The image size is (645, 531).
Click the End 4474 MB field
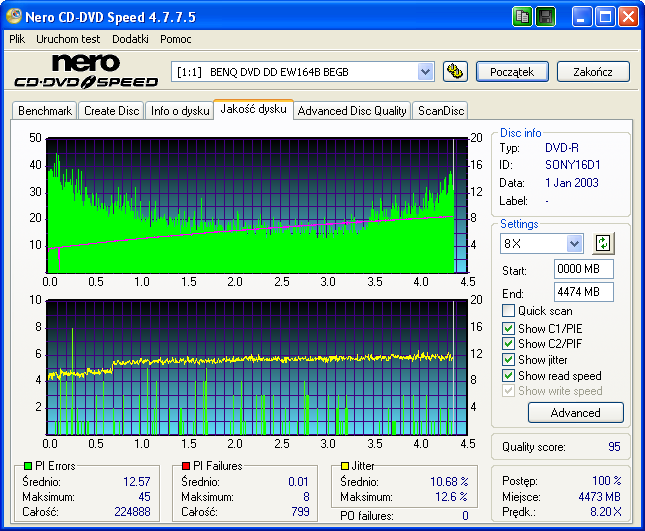pyautogui.click(x=584, y=292)
